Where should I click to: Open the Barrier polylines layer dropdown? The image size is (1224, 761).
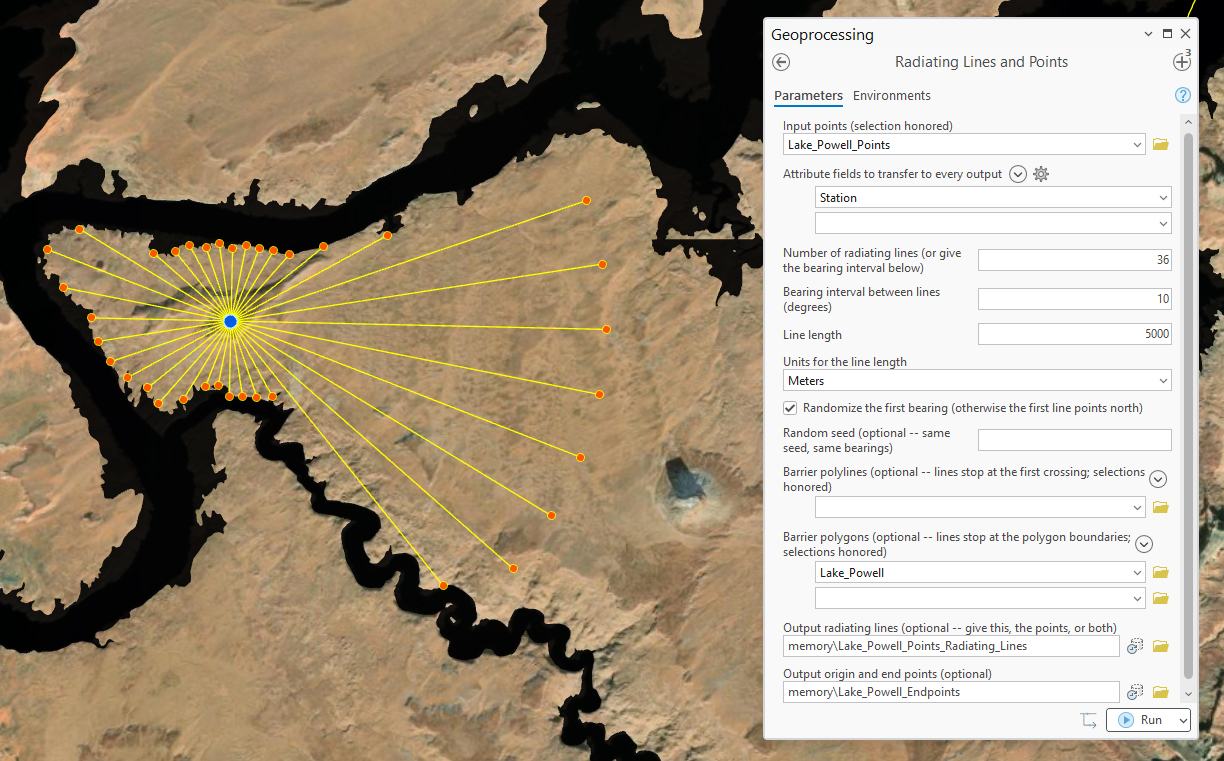click(1138, 508)
